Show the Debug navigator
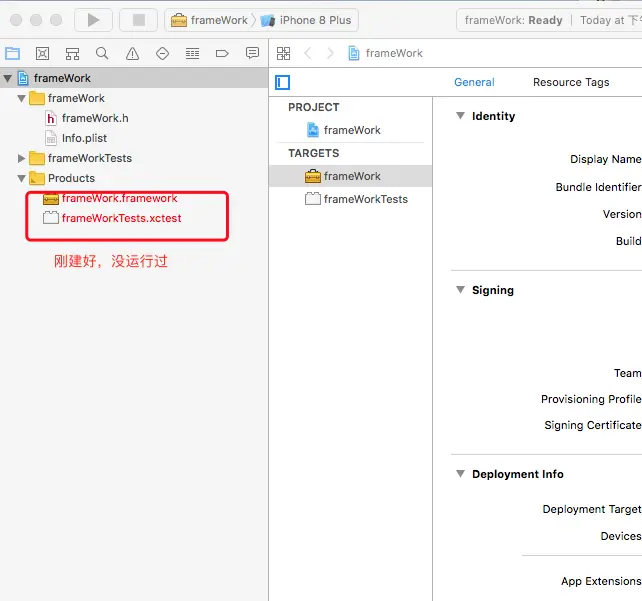The height and width of the screenshot is (601, 642). pos(192,54)
